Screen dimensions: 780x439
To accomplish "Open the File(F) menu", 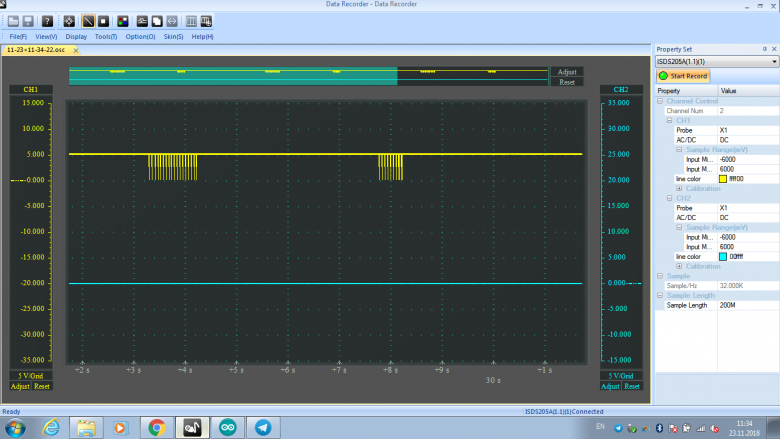I will [18, 37].
